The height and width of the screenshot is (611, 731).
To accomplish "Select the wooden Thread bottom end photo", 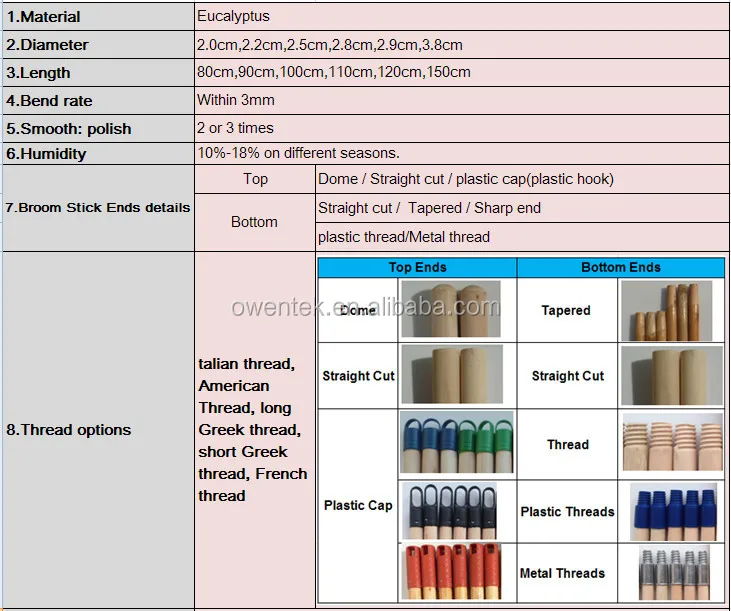I will pyautogui.click(x=670, y=443).
